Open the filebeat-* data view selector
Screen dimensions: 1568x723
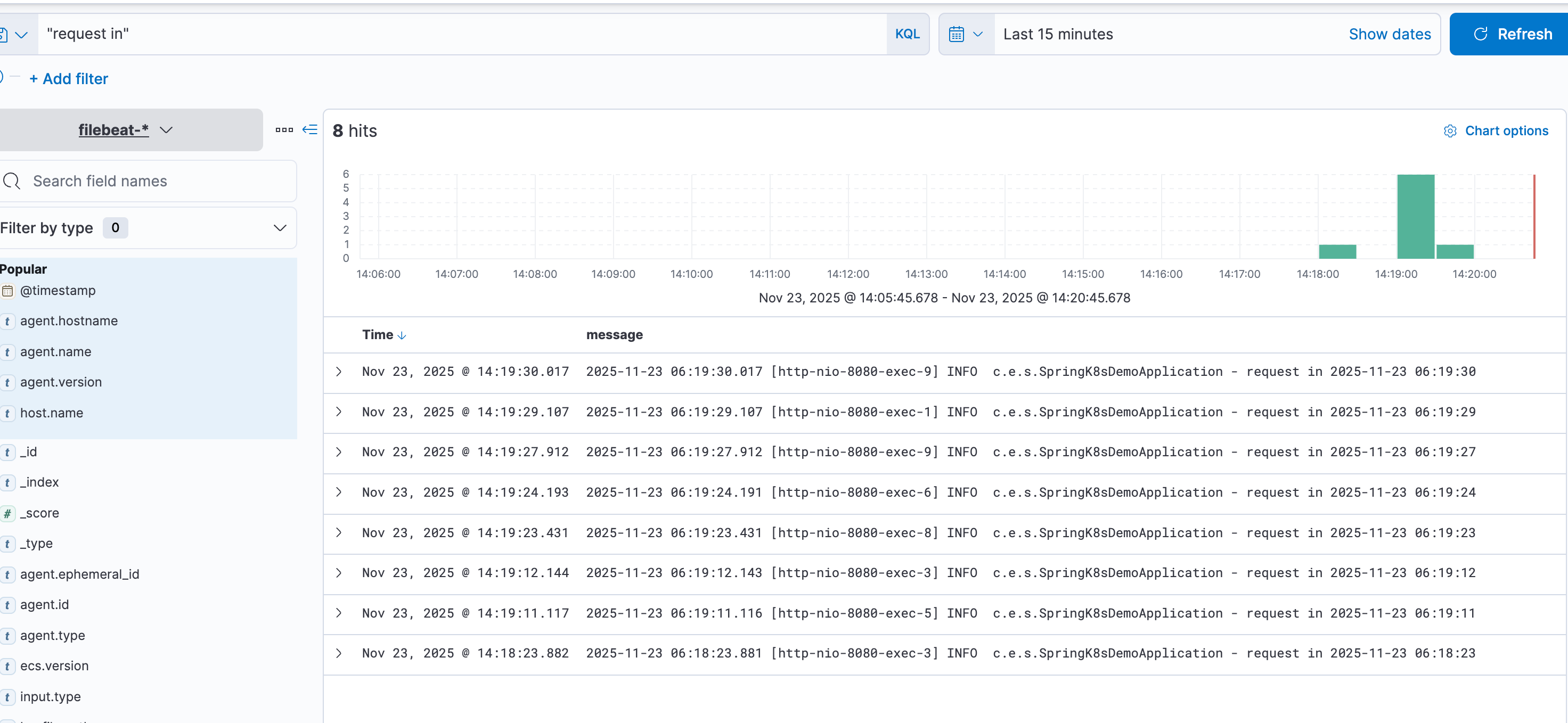(125, 129)
